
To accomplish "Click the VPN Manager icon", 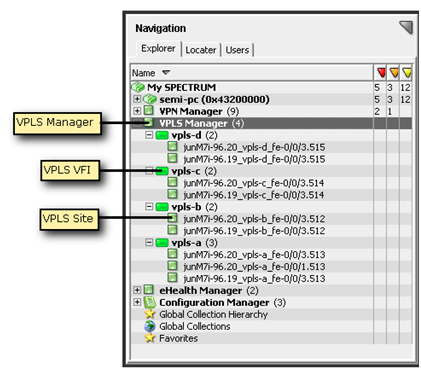I will click(x=149, y=110).
